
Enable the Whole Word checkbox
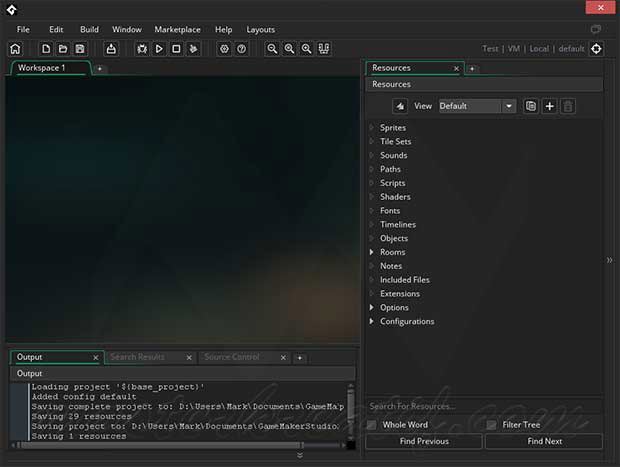372,425
